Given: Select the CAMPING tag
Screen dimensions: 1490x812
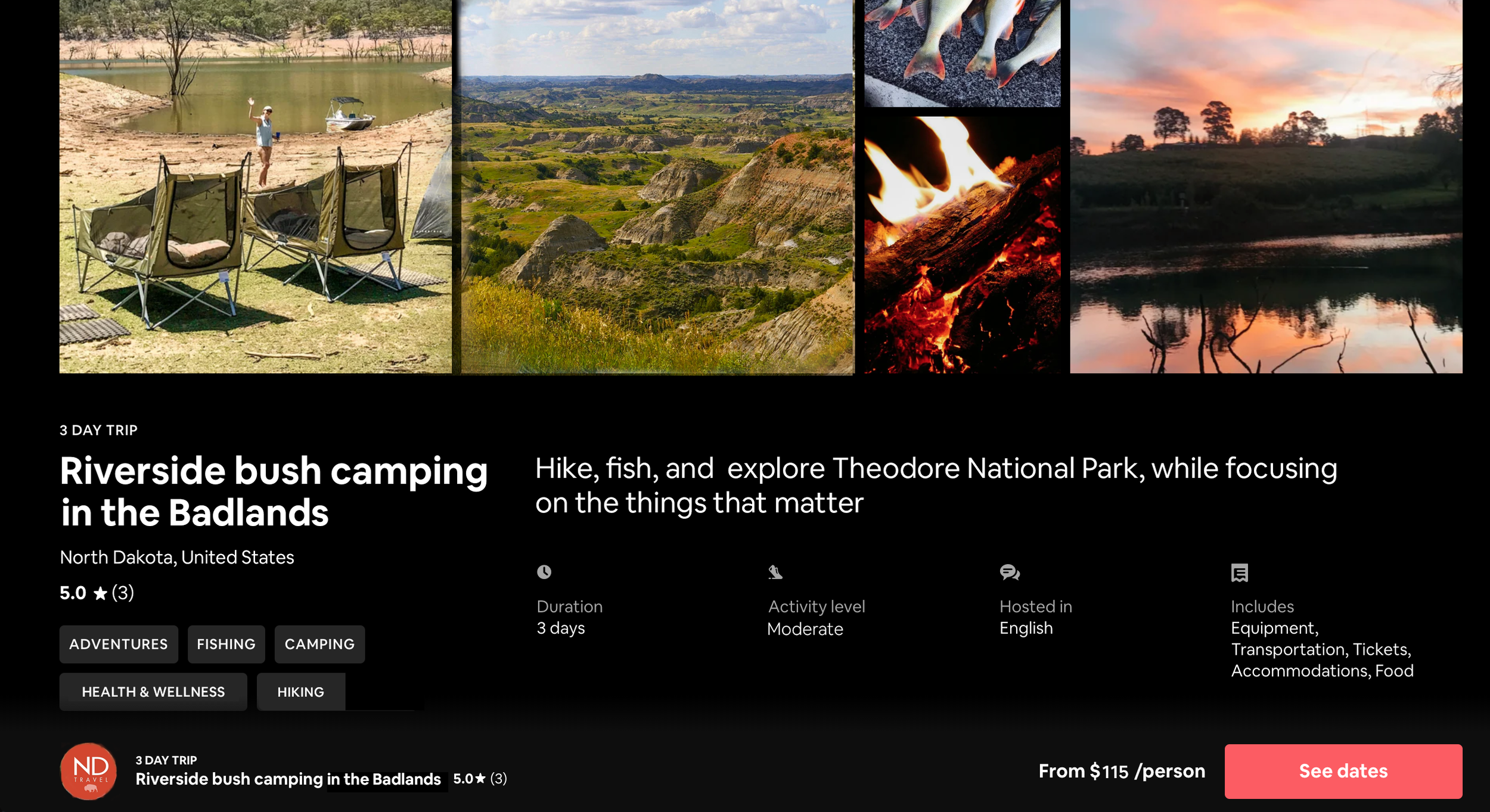Looking at the screenshot, I should tap(319, 644).
